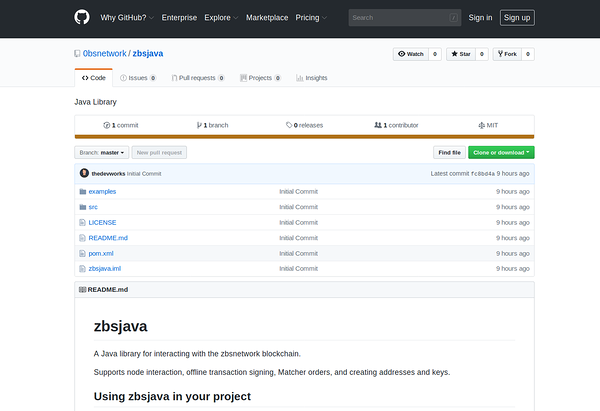
Task: Switch to the Issues tab
Action: (x=138, y=78)
